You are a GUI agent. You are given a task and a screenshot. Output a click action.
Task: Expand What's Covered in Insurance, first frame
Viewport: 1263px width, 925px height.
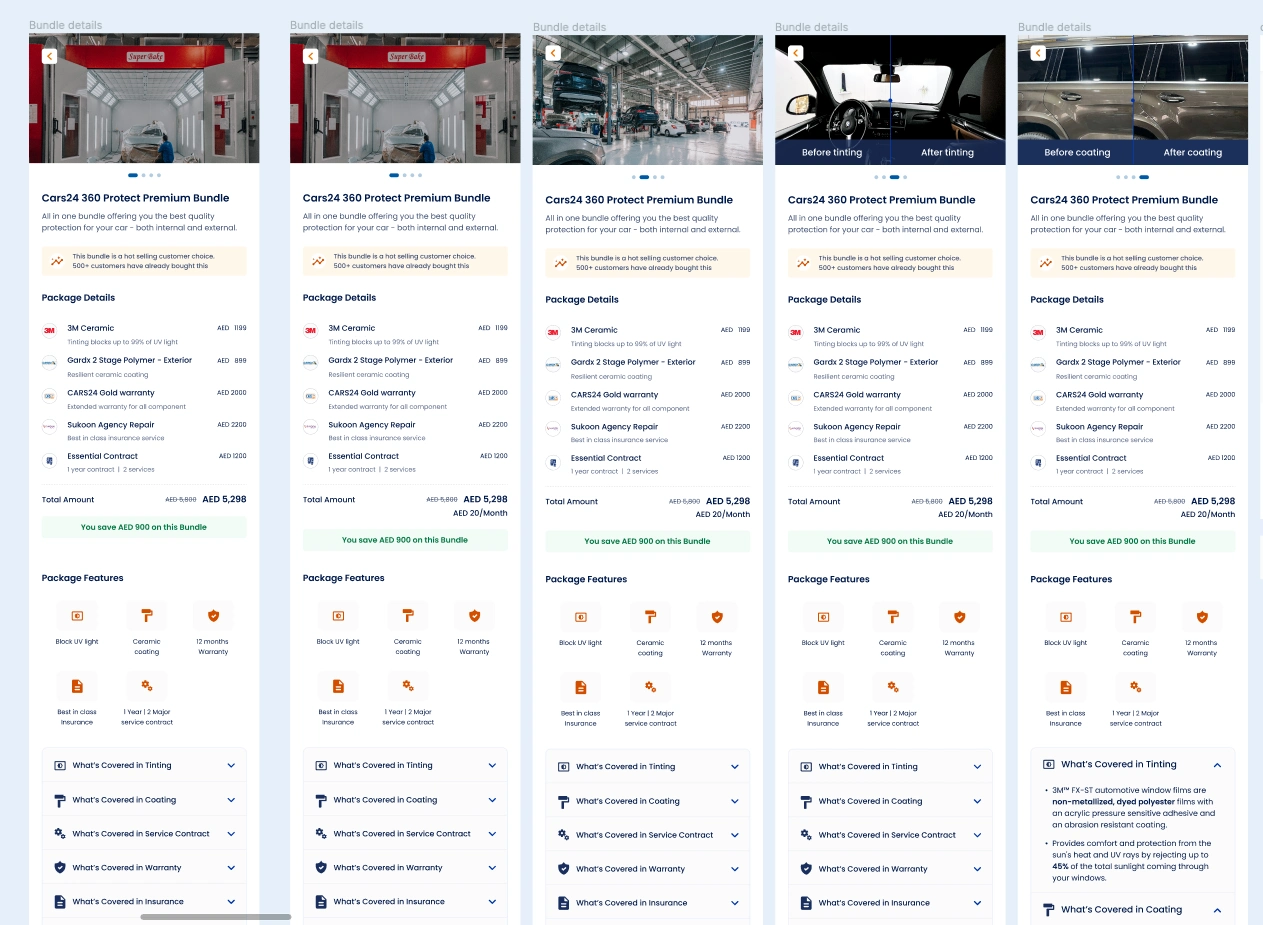pyautogui.click(x=144, y=901)
